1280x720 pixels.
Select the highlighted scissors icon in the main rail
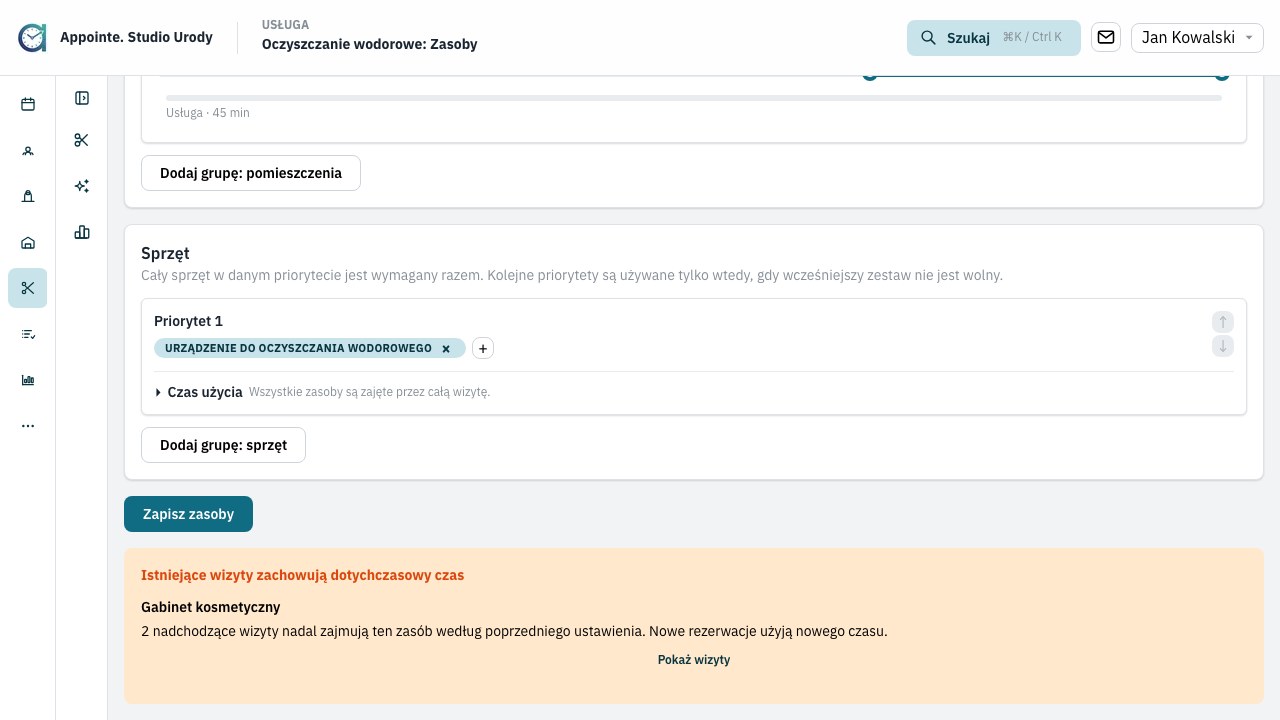28,288
